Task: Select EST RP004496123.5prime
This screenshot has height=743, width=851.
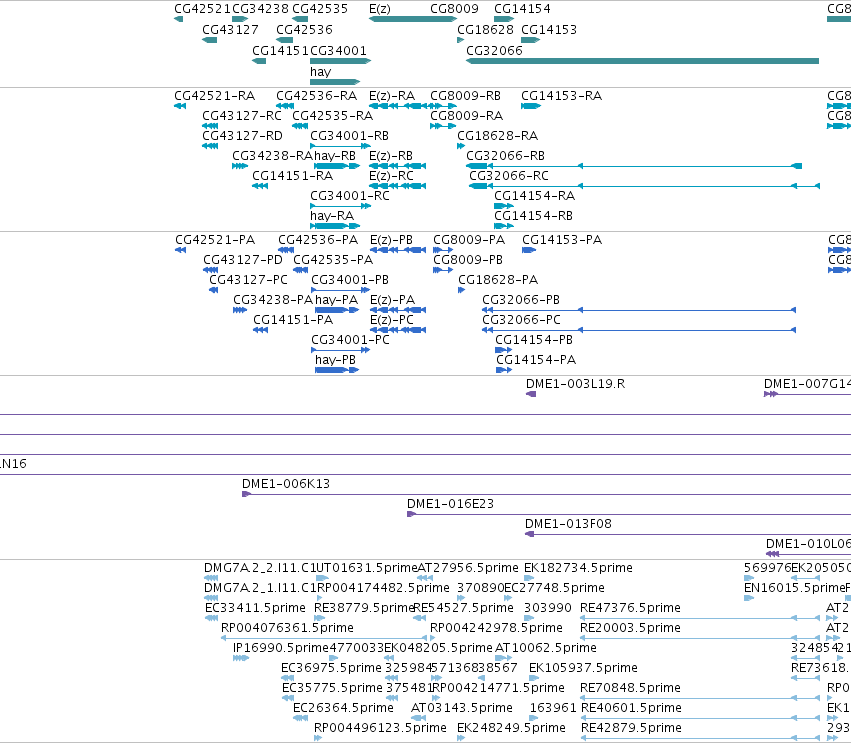Action: (380, 728)
